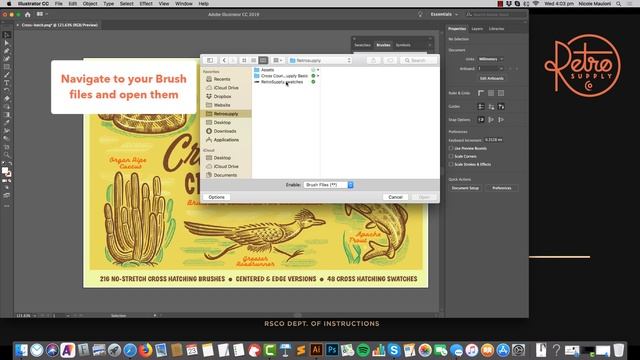Select Cross Country Supply Basic folder

point(284,76)
